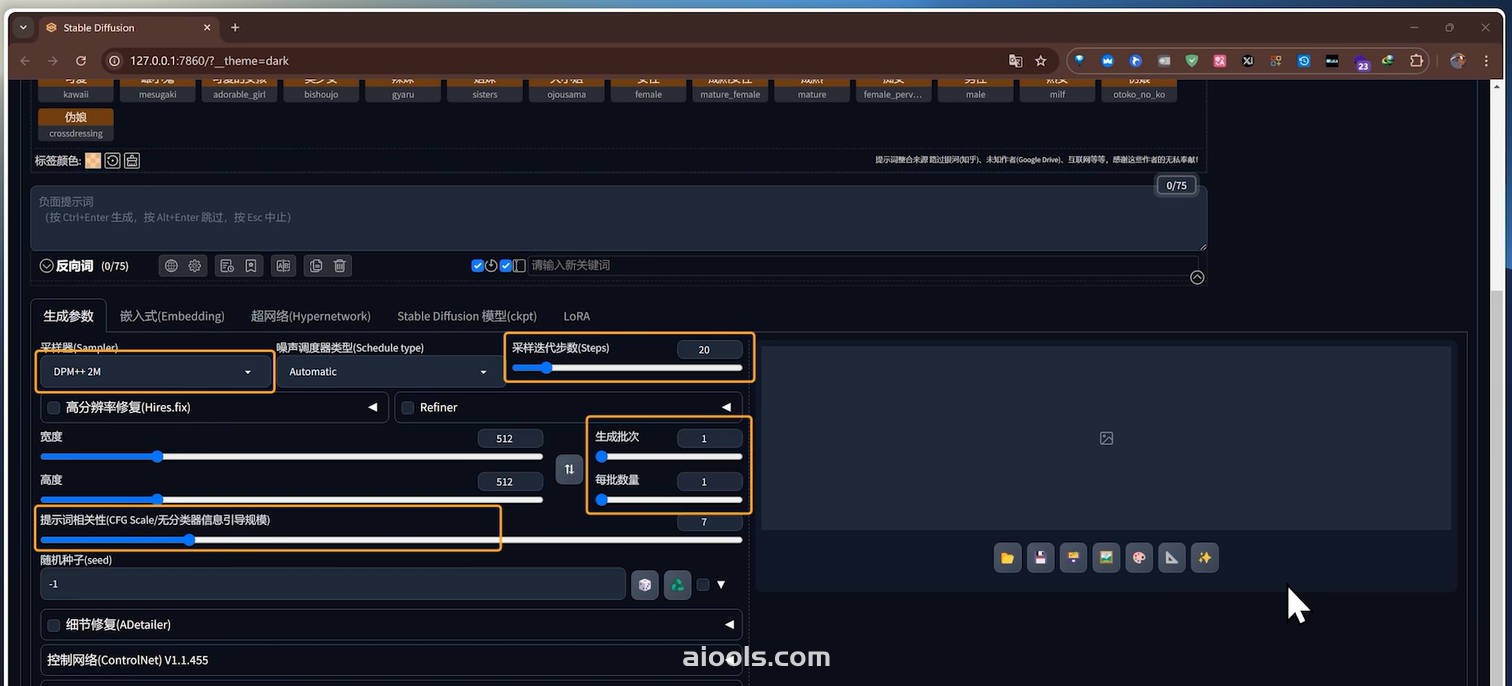
Task: Expand the Hires.fix section arrow
Action: 373,407
